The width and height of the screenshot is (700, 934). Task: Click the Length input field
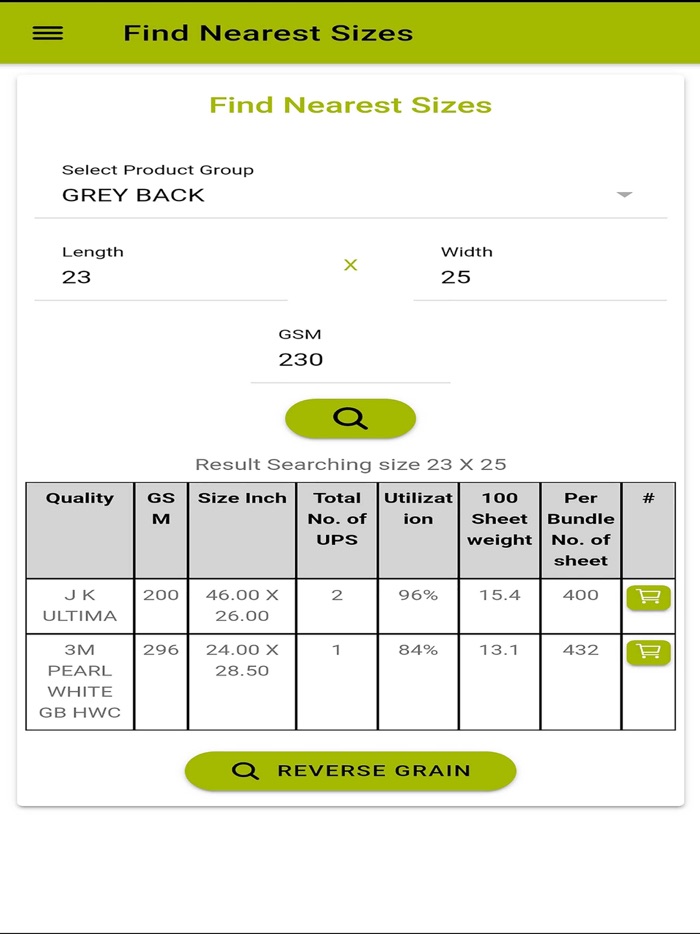pos(160,277)
